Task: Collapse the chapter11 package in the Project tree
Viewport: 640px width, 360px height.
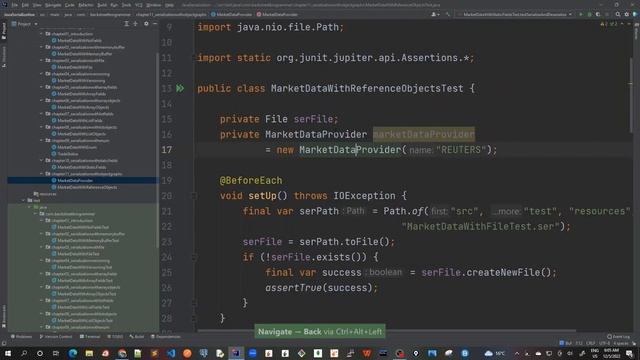Action: tap(42, 173)
